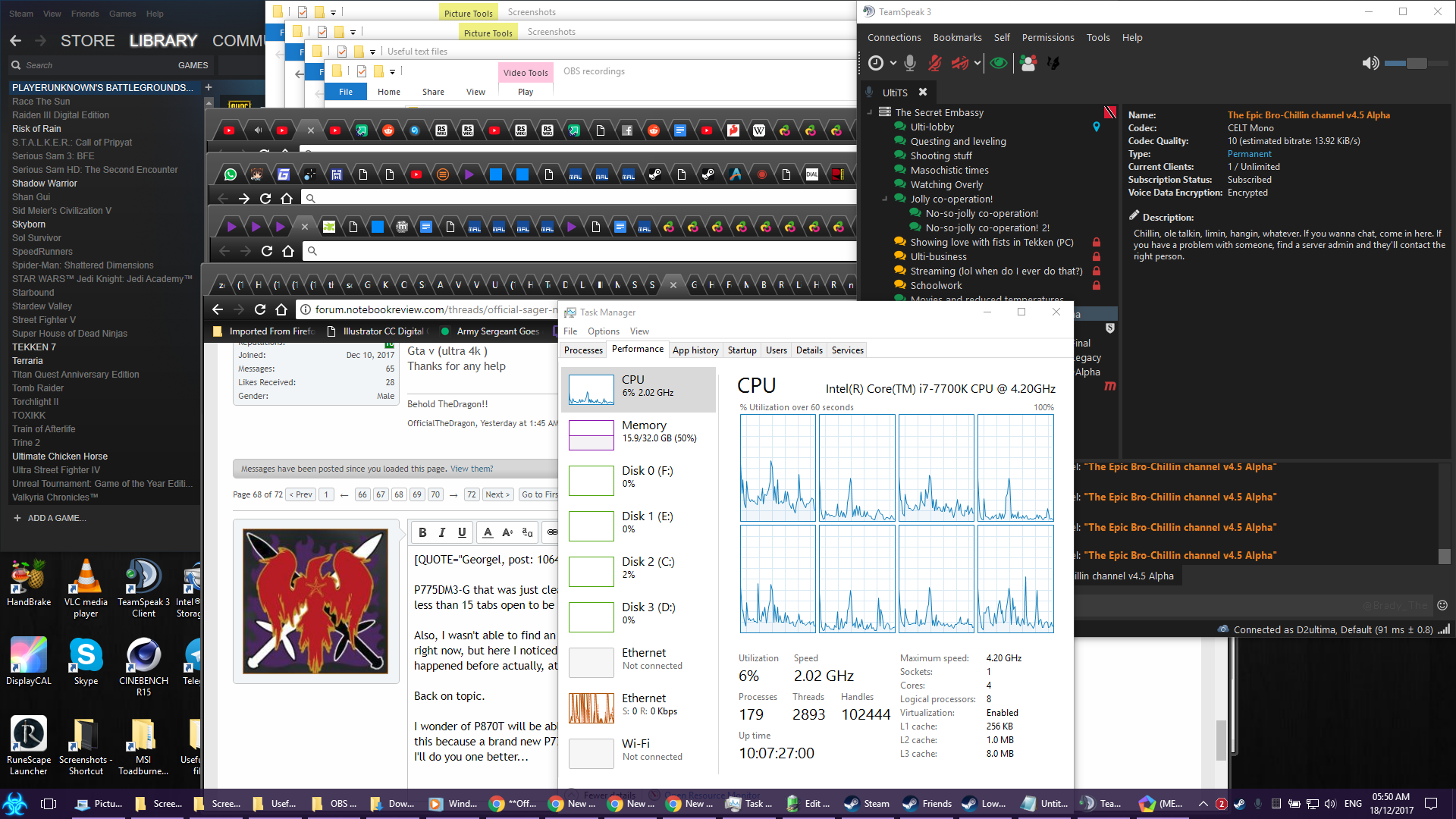Screen dimensions: 1456x819
Task: Toggle mute speakers in TeamSpeak toolbar
Action: tap(960, 63)
